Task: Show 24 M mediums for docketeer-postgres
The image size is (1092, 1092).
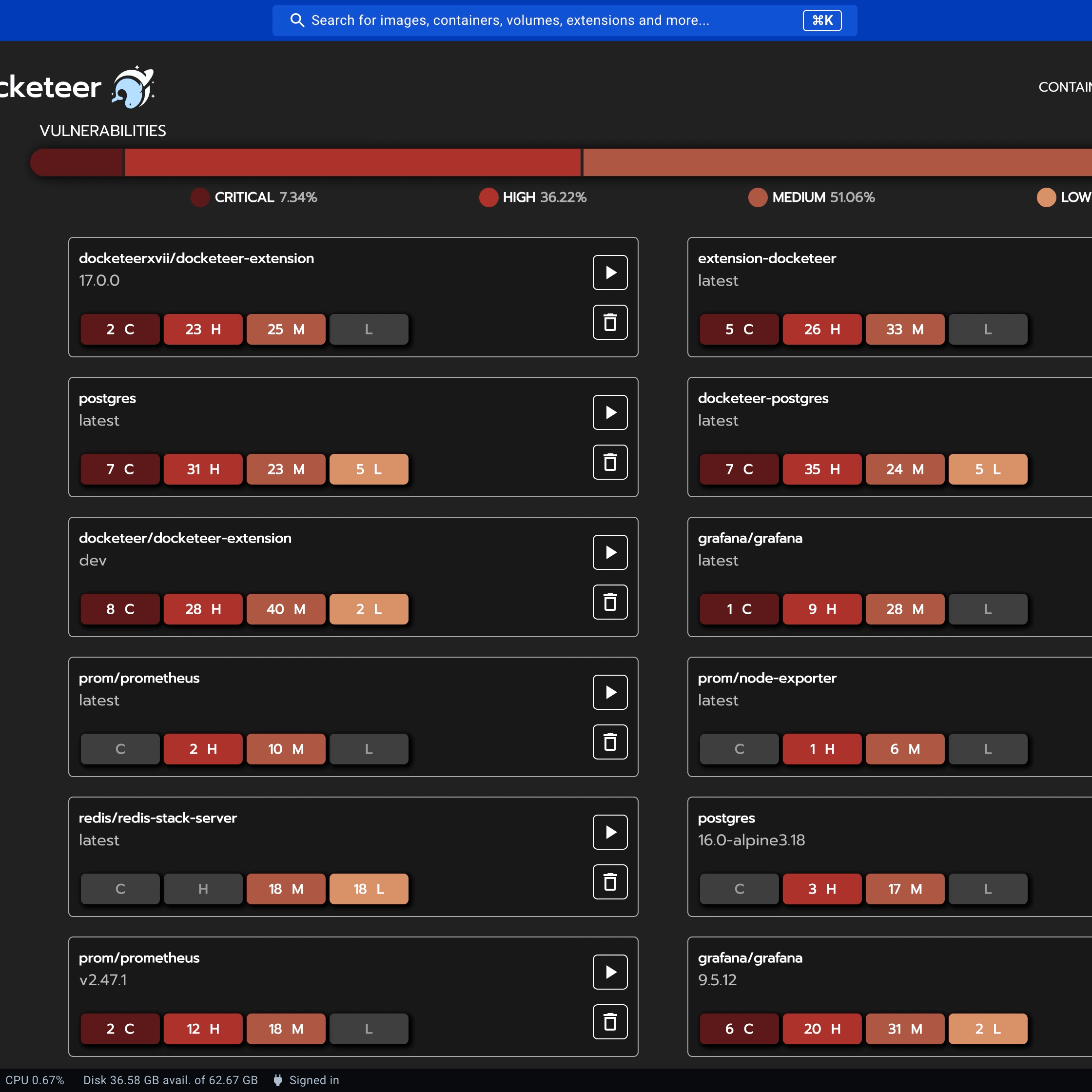Action: [905, 469]
